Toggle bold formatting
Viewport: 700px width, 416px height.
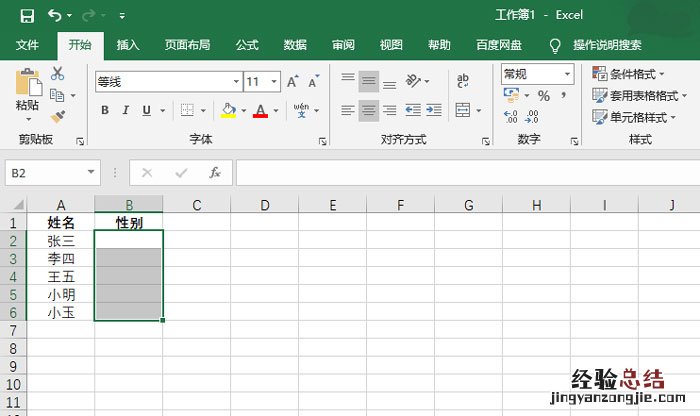[105, 110]
